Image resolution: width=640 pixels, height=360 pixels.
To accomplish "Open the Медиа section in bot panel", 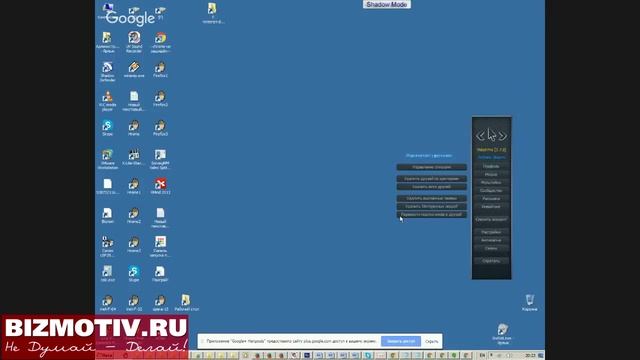I will pos(491,174).
